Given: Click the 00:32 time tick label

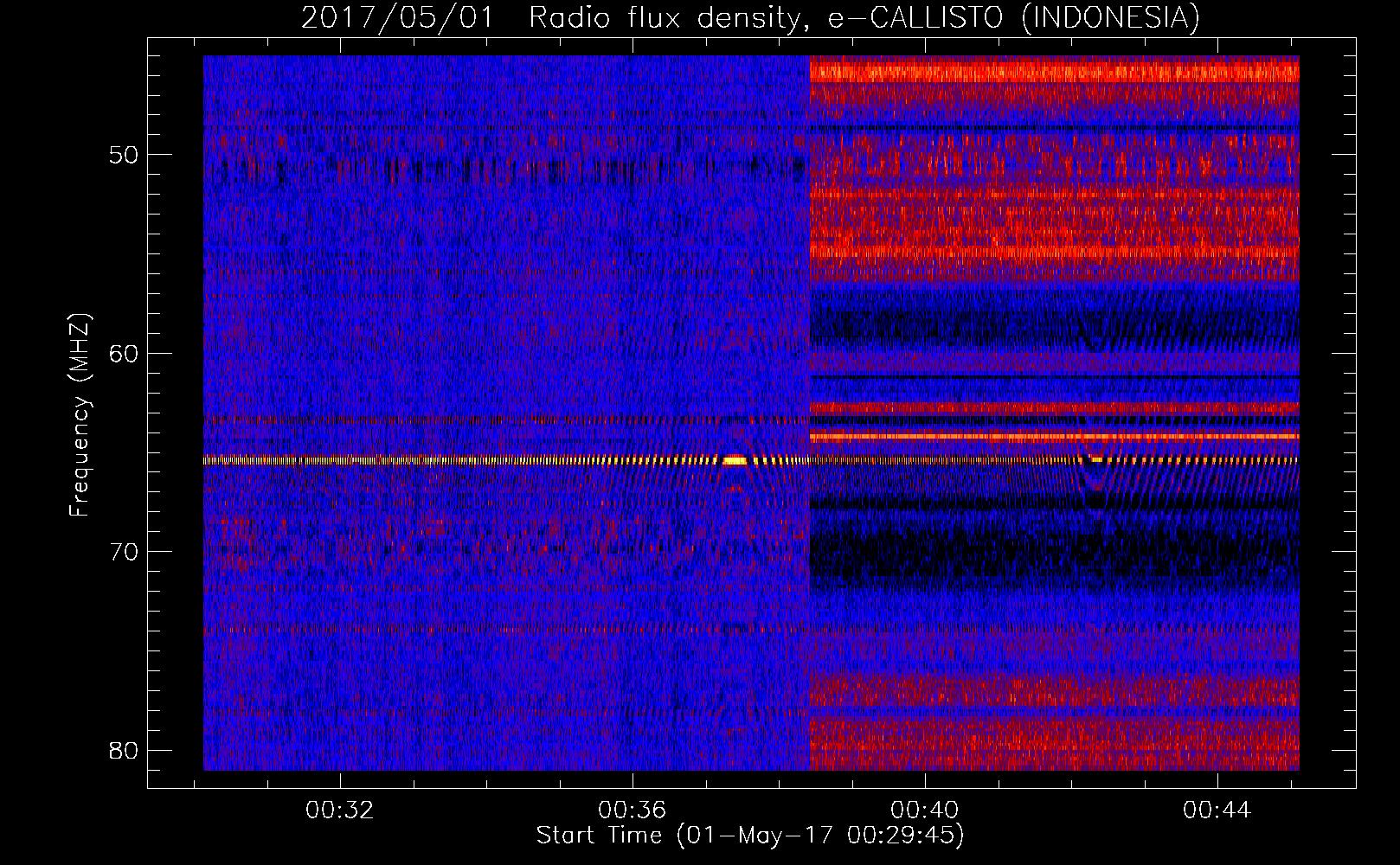Looking at the screenshot, I should pyautogui.click(x=340, y=811).
